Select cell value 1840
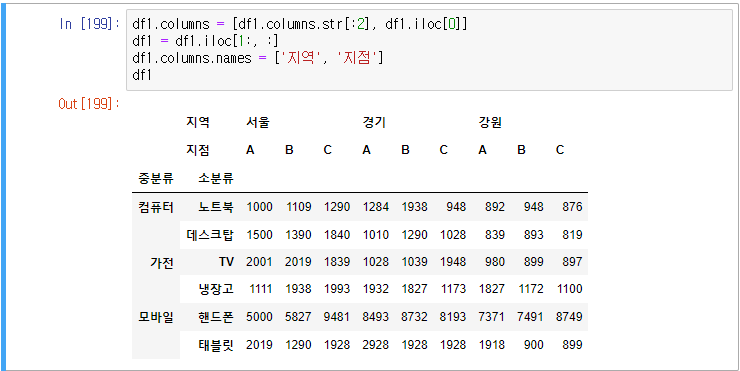 [x=336, y=235]
